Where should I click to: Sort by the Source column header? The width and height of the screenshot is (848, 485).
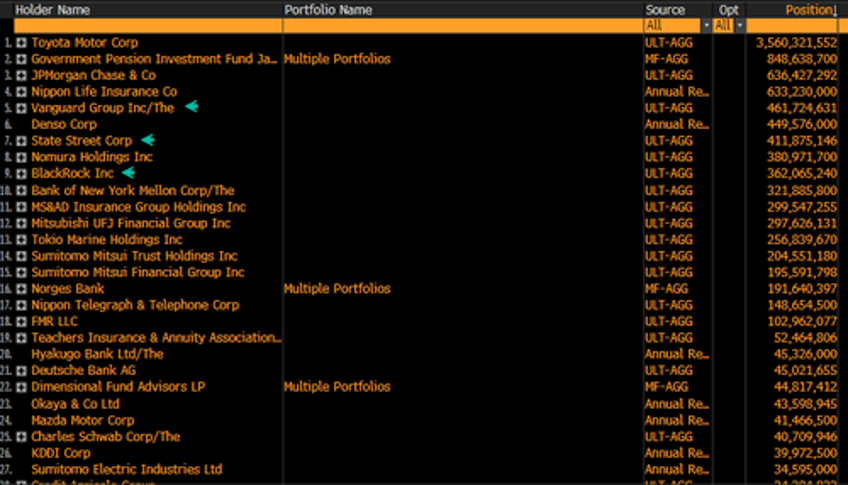(x=665, y=10)
